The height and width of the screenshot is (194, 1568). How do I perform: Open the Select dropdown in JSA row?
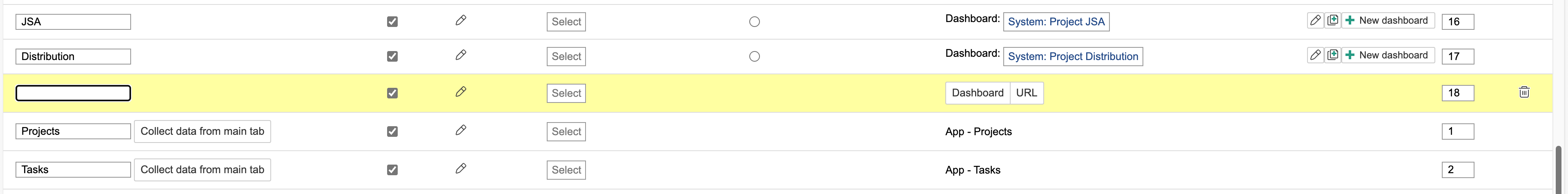(566, 22)
